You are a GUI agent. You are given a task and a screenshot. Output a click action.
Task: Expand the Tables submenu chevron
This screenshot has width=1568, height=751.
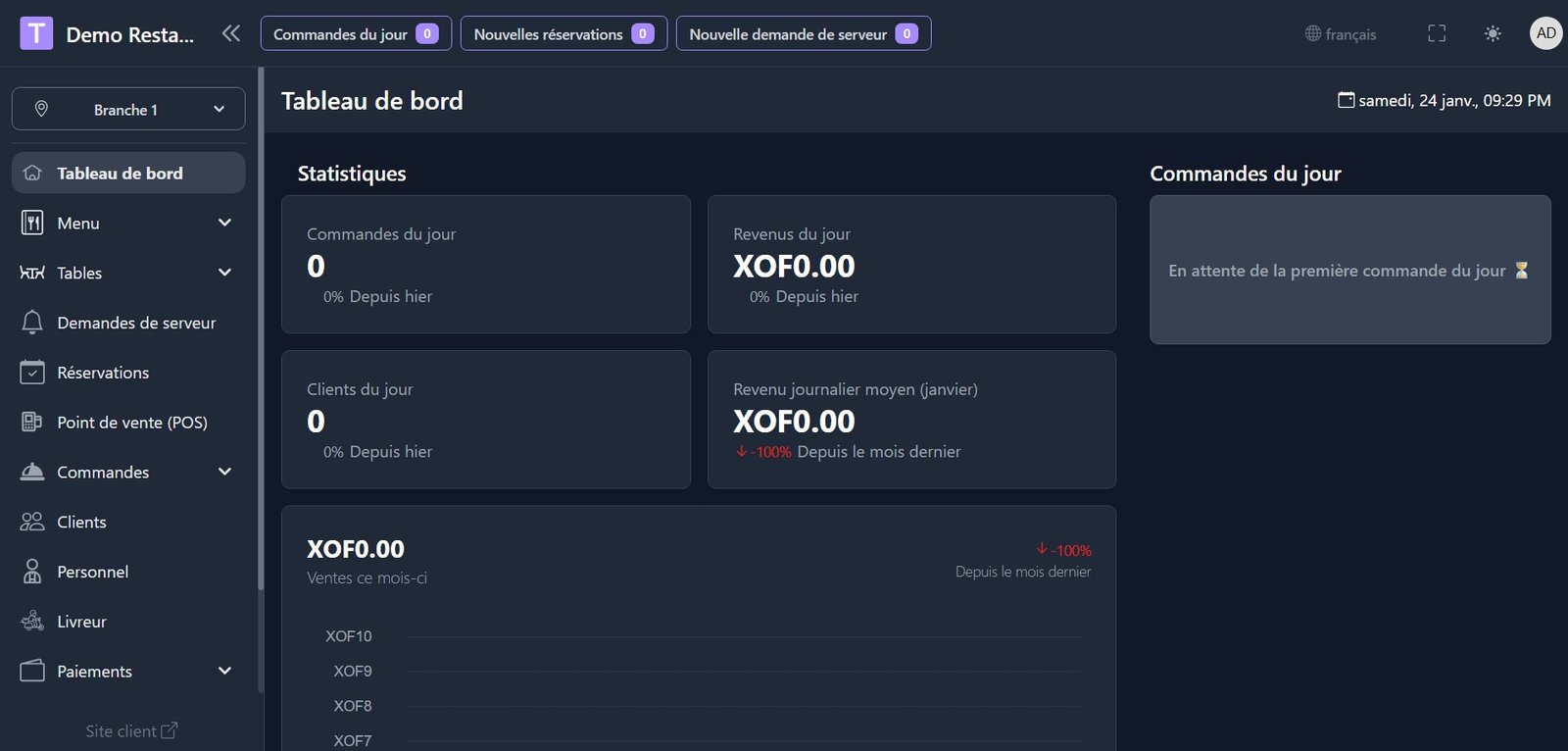click(x=224, y=273)
